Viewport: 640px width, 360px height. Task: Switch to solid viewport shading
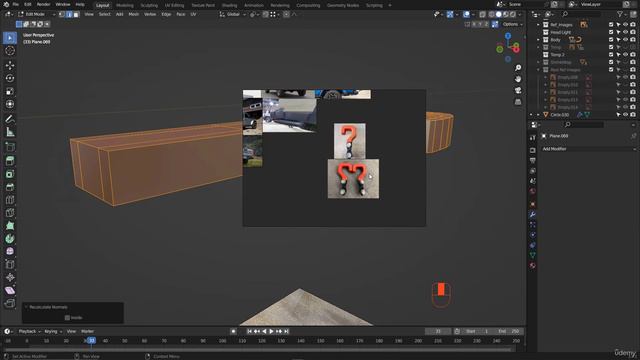click(498, 14)
